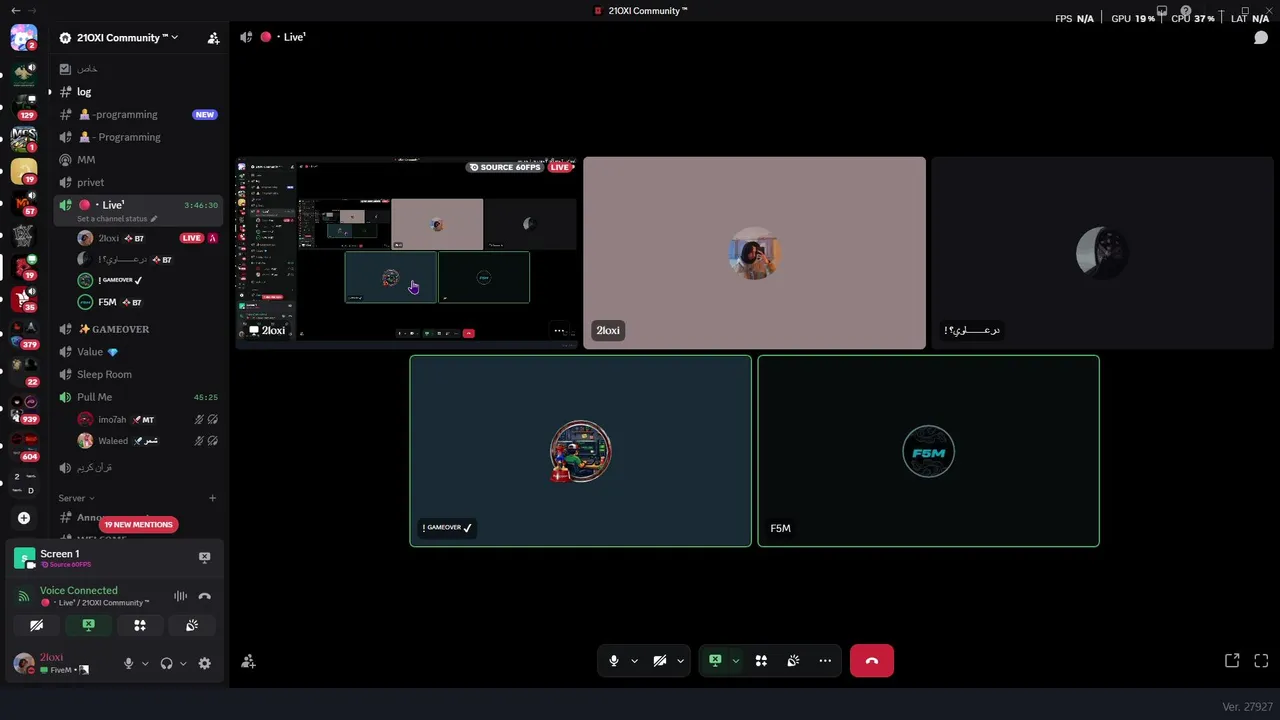The image size is (1280, 720).
Task: Open Waleed user in Pull Me channel
Action: [147, 441]
